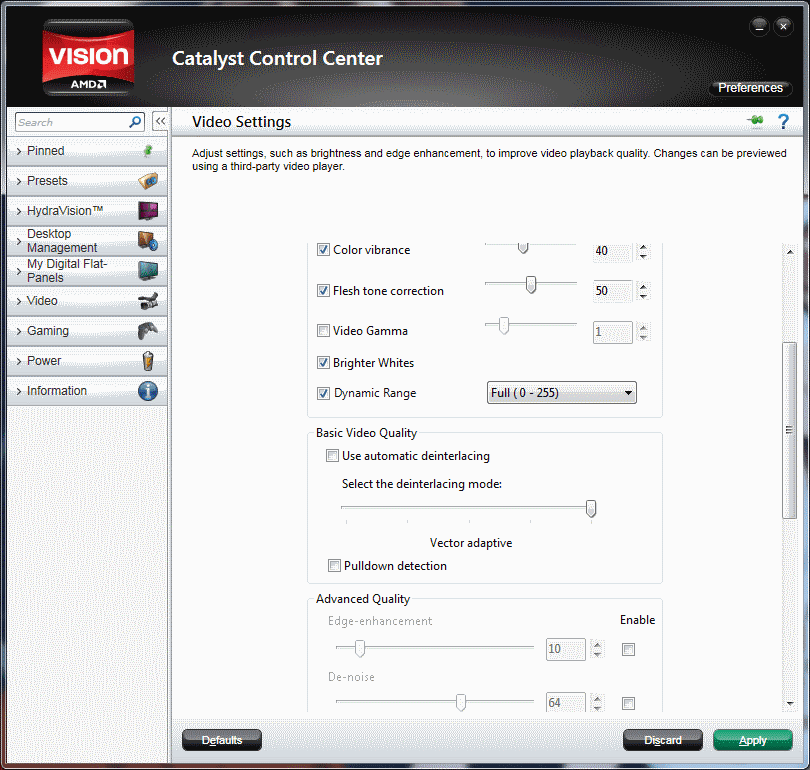Expand the HydraVision section
Screen dimensions: 810x770
pyautogui.click(x=19, y=211)
